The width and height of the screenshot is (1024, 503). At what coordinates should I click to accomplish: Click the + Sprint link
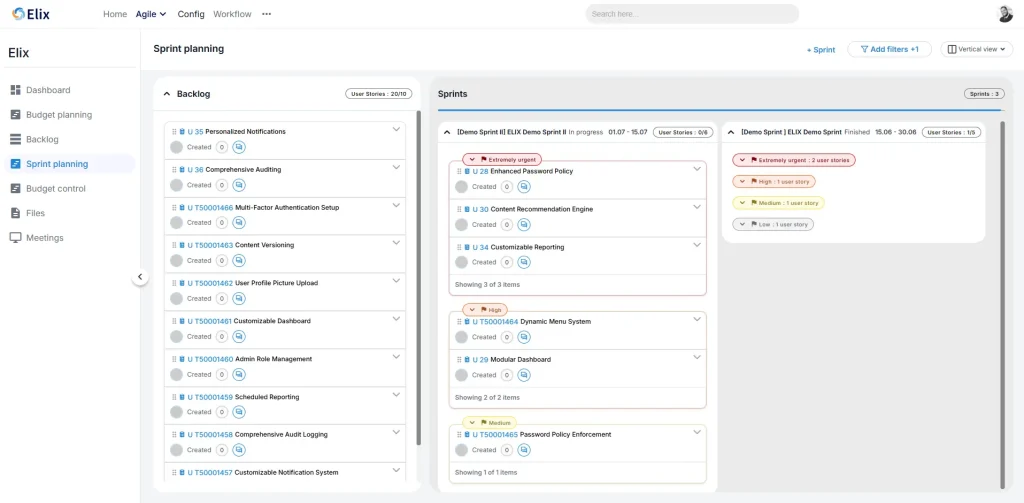(x=821, y=49)
